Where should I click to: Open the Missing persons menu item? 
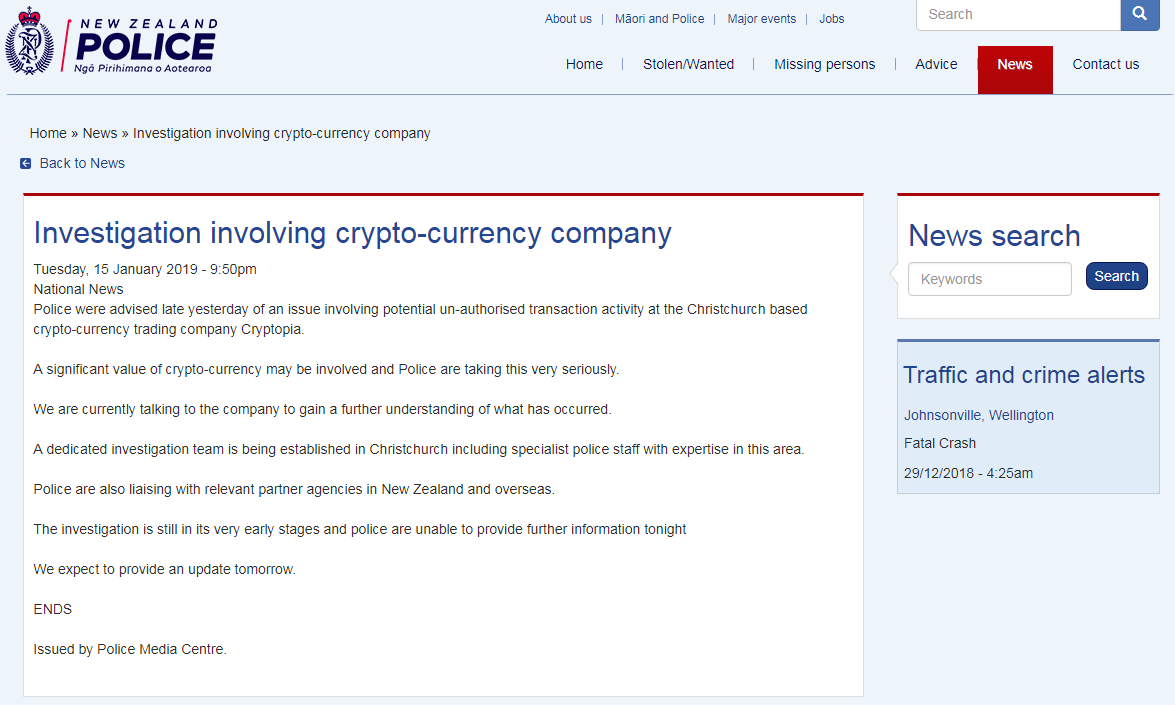click(x=824, y=64)
